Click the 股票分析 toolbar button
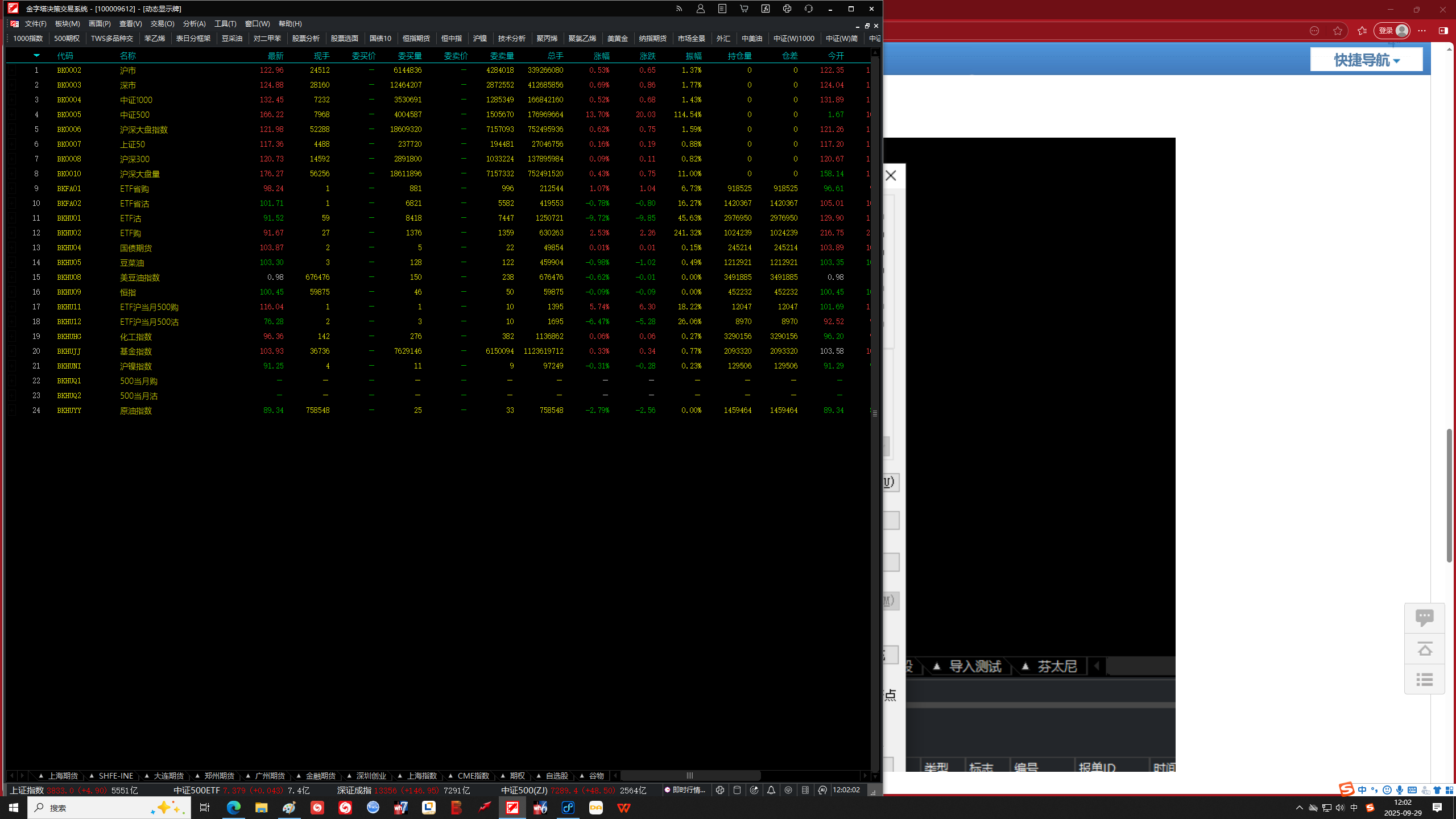Image resolution: width=1456 pixels, height=819 pixels. click(305, 38)
